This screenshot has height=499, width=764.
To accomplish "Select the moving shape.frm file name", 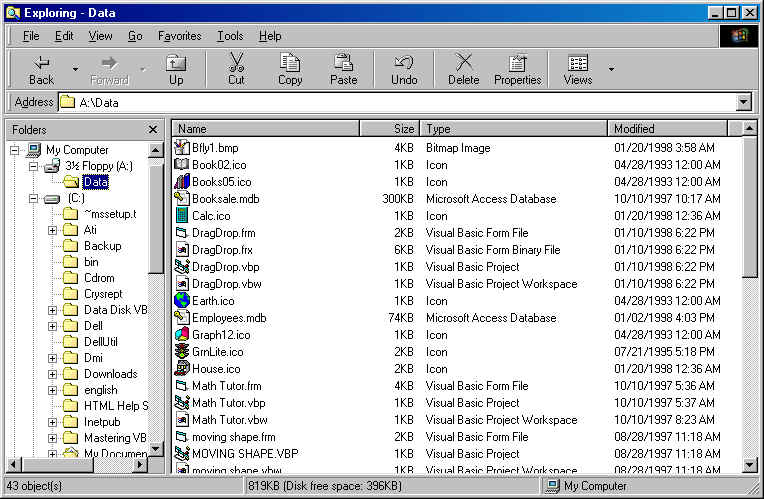I will click(x=233, y=437).
